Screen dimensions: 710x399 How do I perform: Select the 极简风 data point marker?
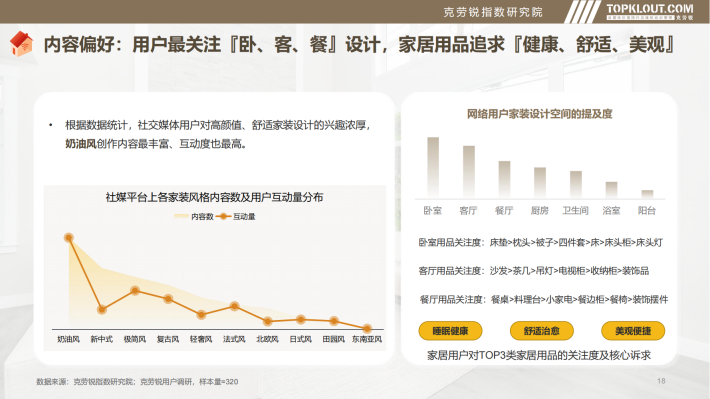pyautogui.click(x=135, y=290)
